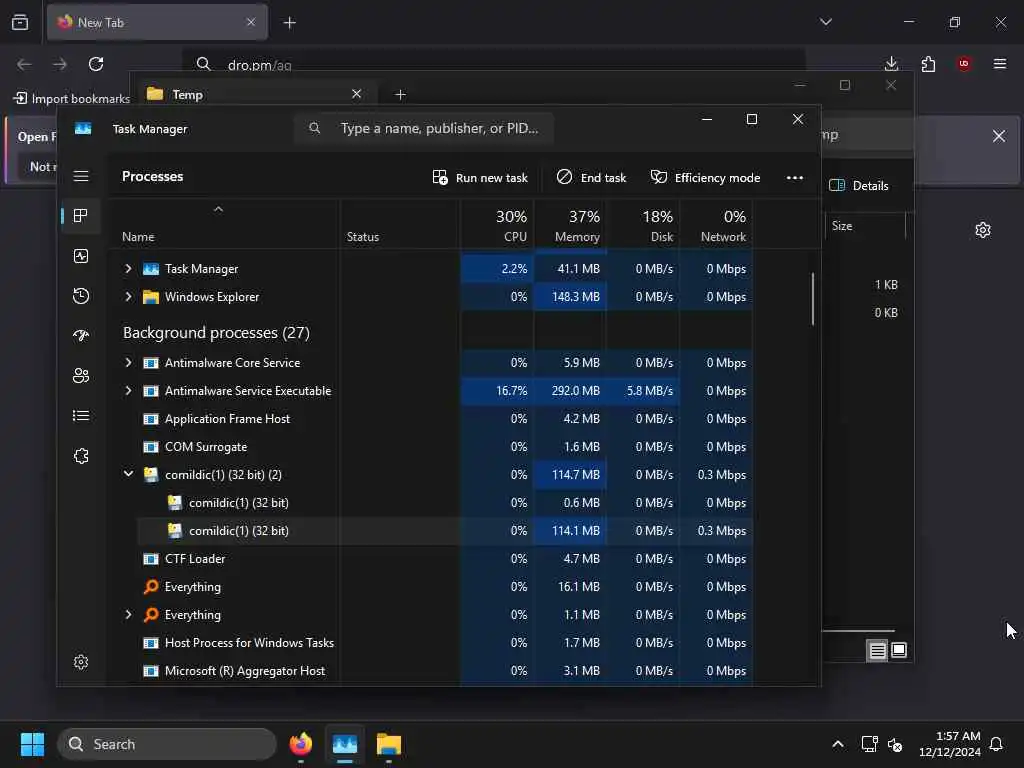Open File Explorer from the taskbar
Image resolution: width=1024 pixels, height=768 pixels.
click(x=389, y=744)
